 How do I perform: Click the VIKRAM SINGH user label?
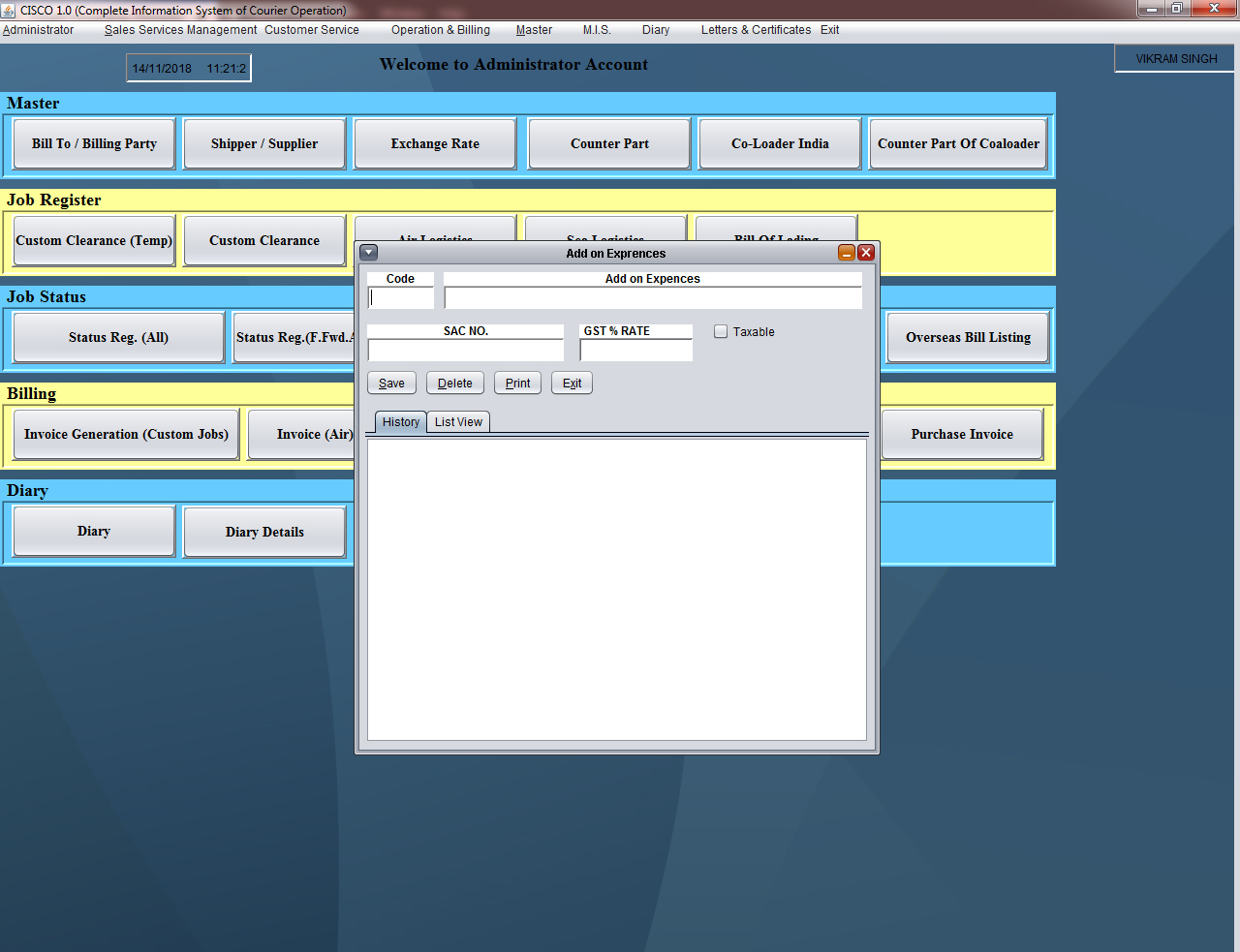(x=1176, y=58)
